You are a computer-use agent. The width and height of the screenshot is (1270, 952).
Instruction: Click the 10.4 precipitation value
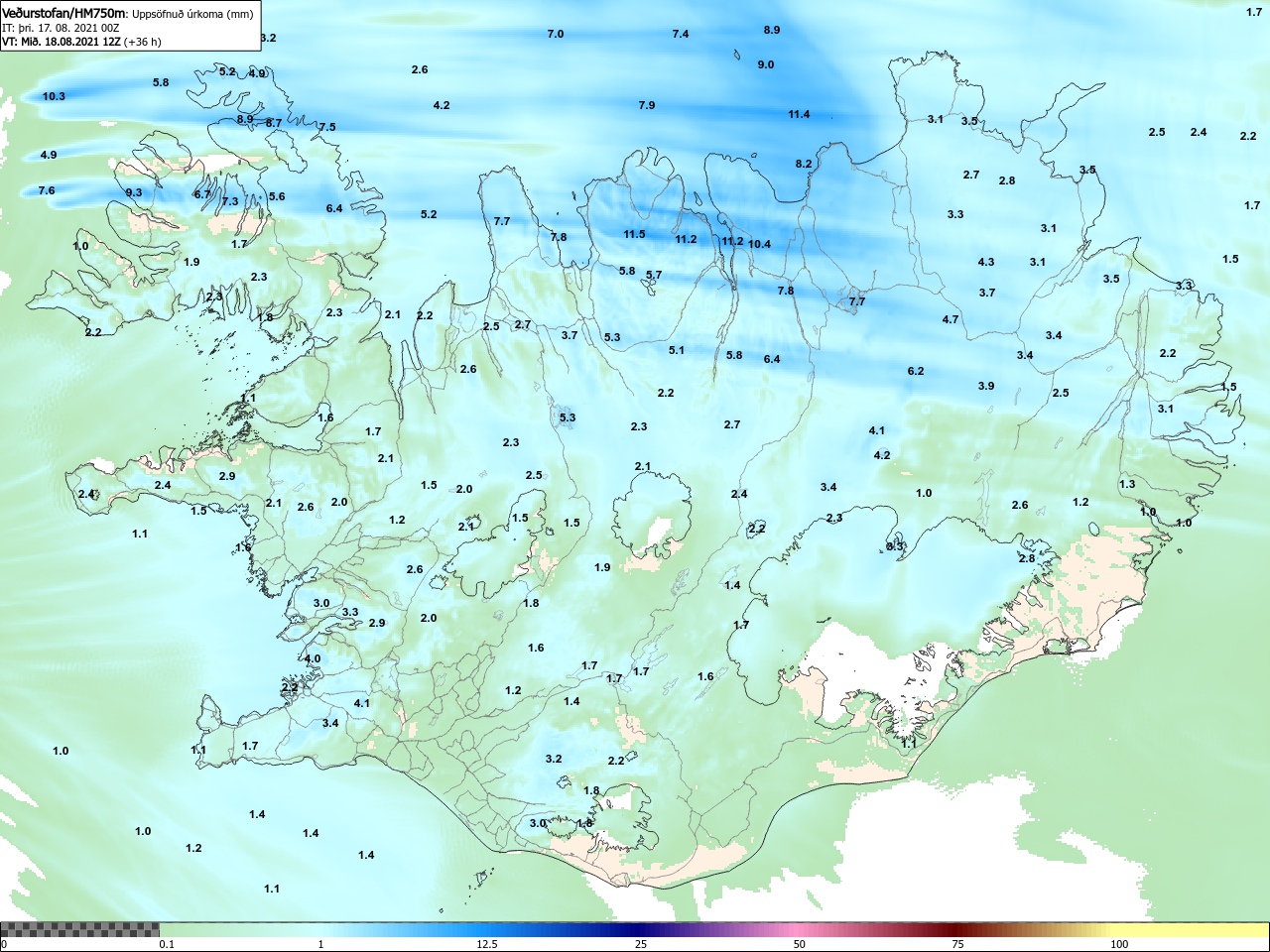(x=759, y=244)
